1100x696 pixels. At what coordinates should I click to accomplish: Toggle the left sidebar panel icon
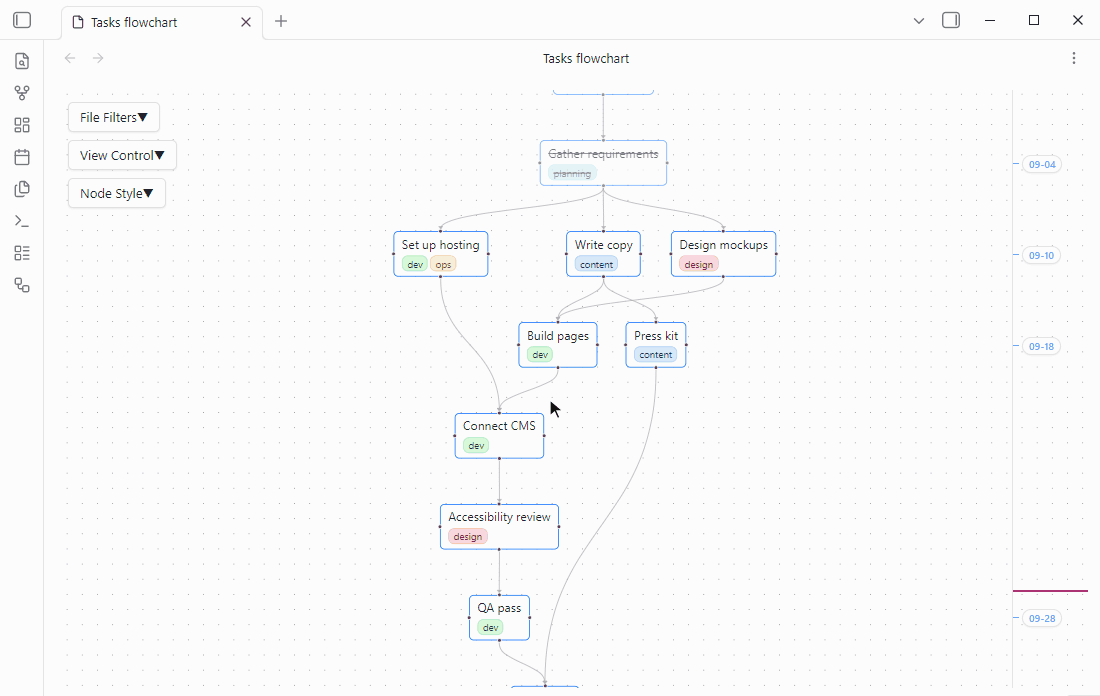[x=22, y=20]
